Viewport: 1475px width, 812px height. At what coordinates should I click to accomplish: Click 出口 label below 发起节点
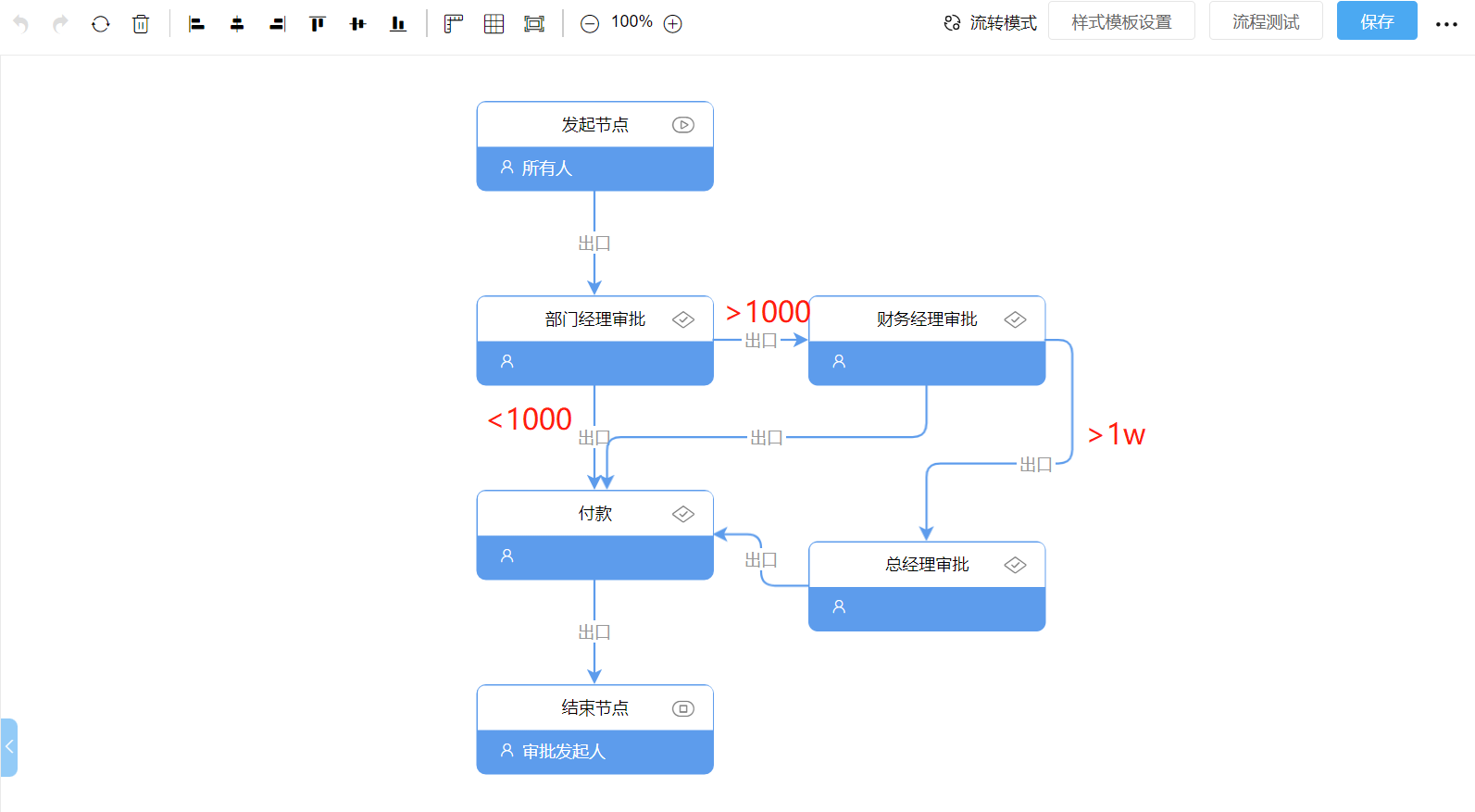594,244
